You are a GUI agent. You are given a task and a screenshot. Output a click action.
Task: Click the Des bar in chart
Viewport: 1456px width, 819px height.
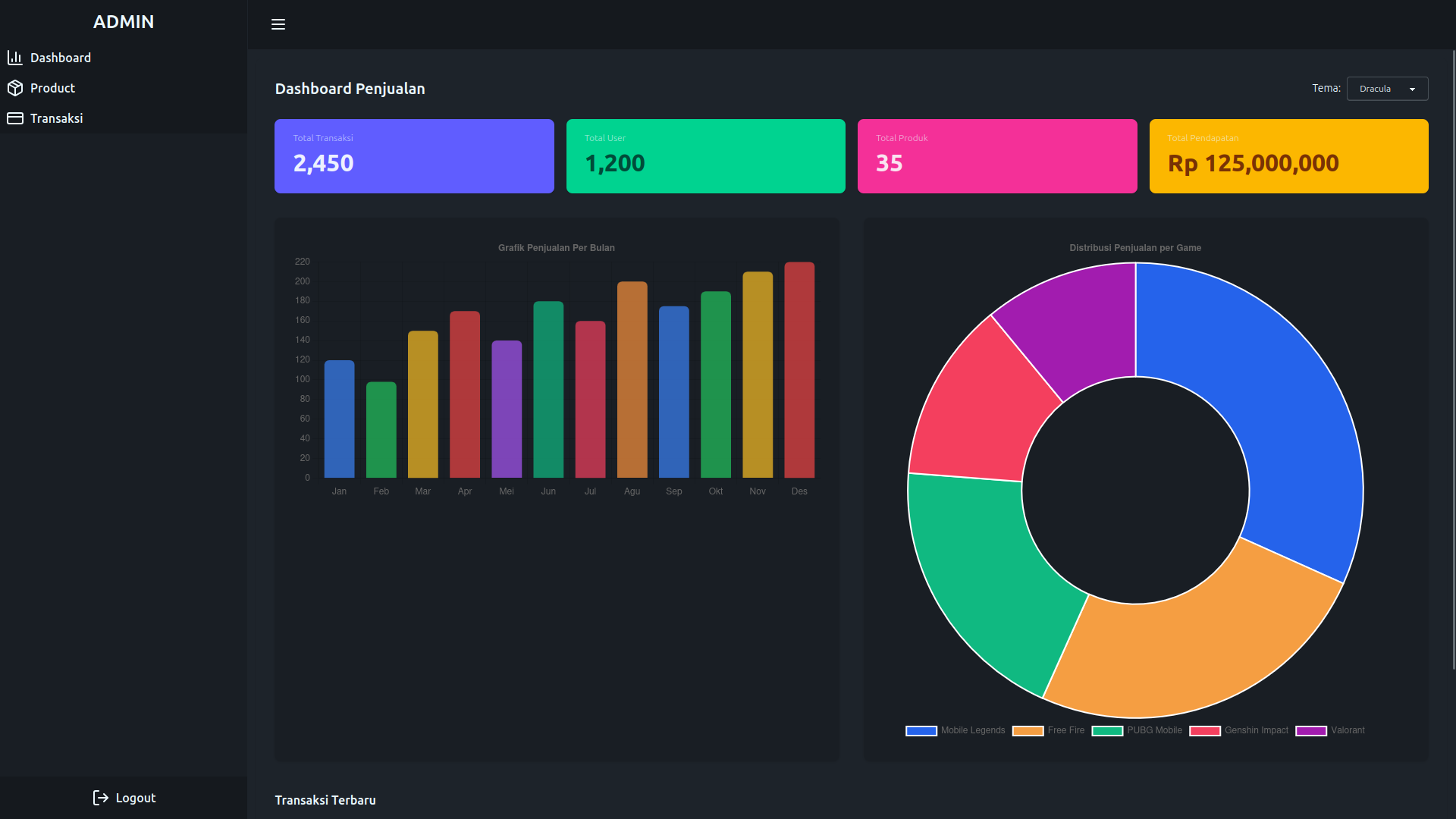pyautogui.click(x=799, y=370)
